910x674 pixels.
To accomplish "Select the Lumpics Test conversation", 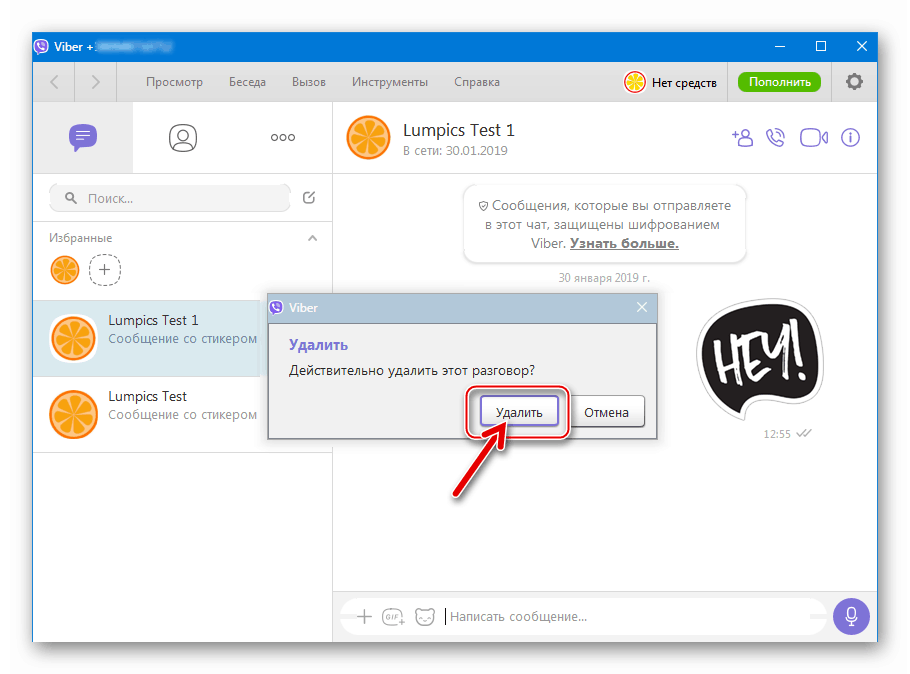I will coord(150,415).
